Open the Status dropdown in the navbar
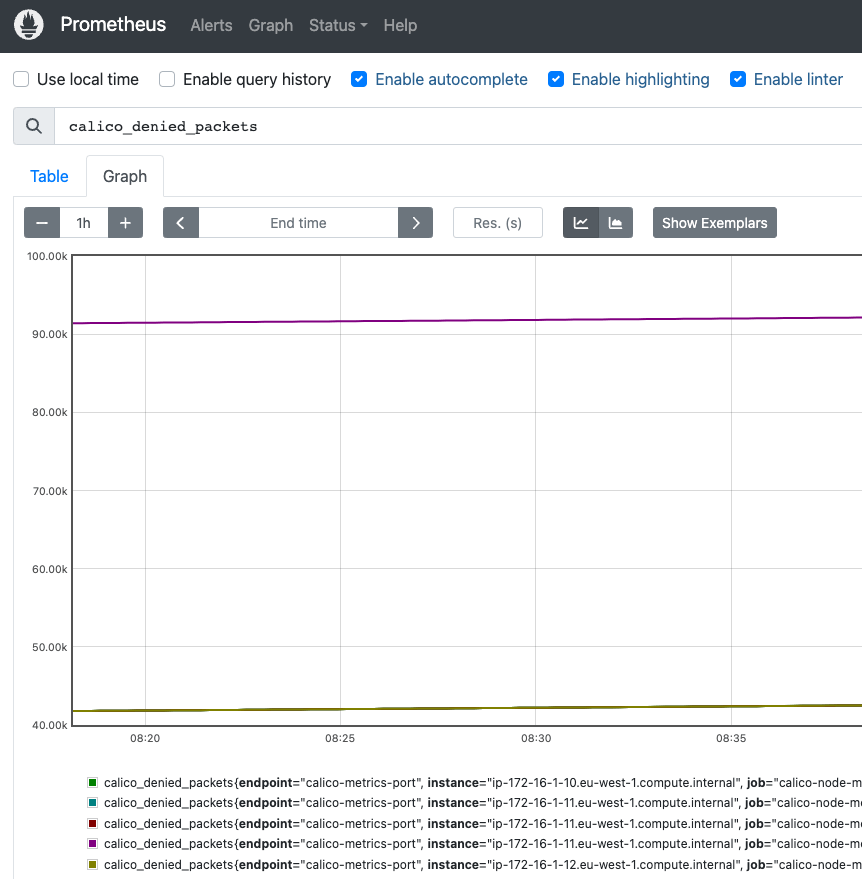This screenshot has height=879, width=862. click(338, 25)
